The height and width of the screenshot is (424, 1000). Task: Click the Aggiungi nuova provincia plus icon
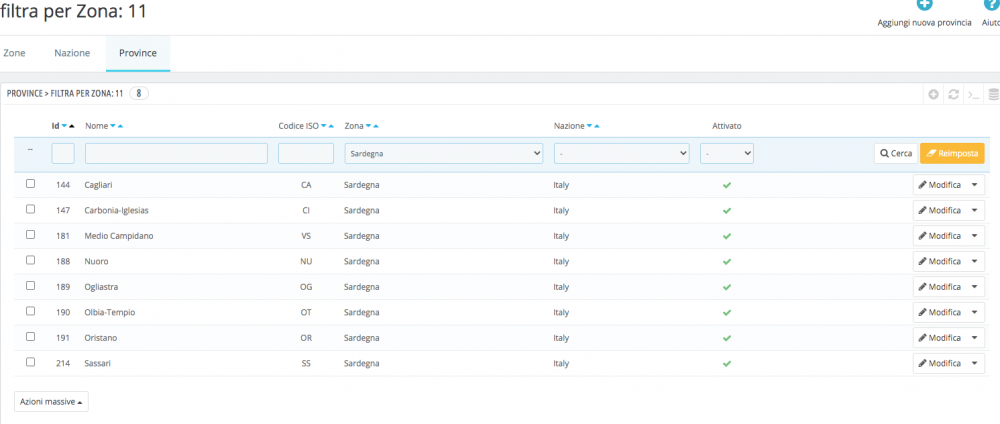click(924, 4)
